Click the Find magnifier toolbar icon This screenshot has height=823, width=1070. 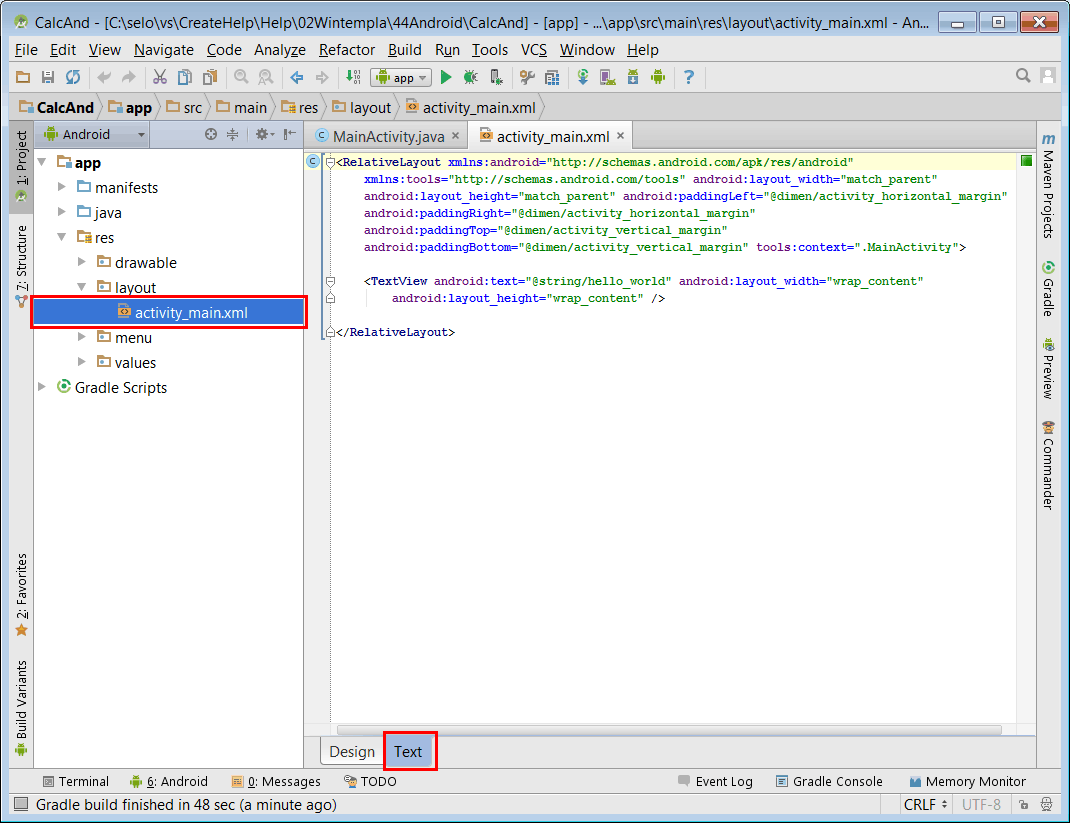(241, 77)
